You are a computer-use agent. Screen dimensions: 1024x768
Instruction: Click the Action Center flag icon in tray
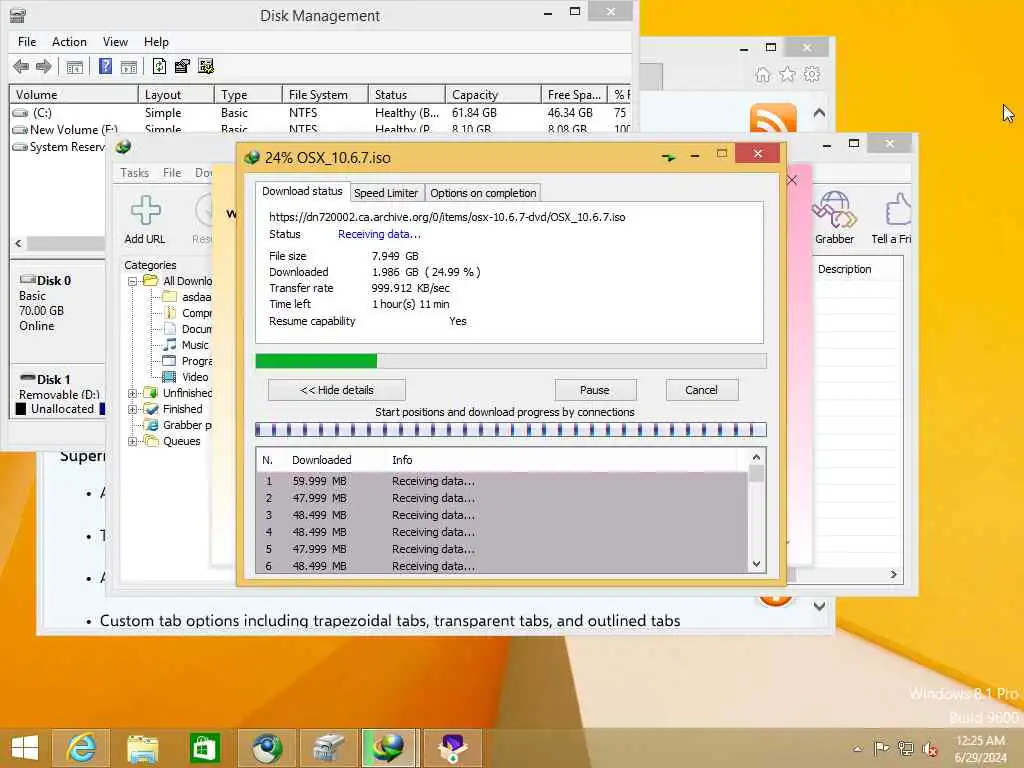coord(881,748)
